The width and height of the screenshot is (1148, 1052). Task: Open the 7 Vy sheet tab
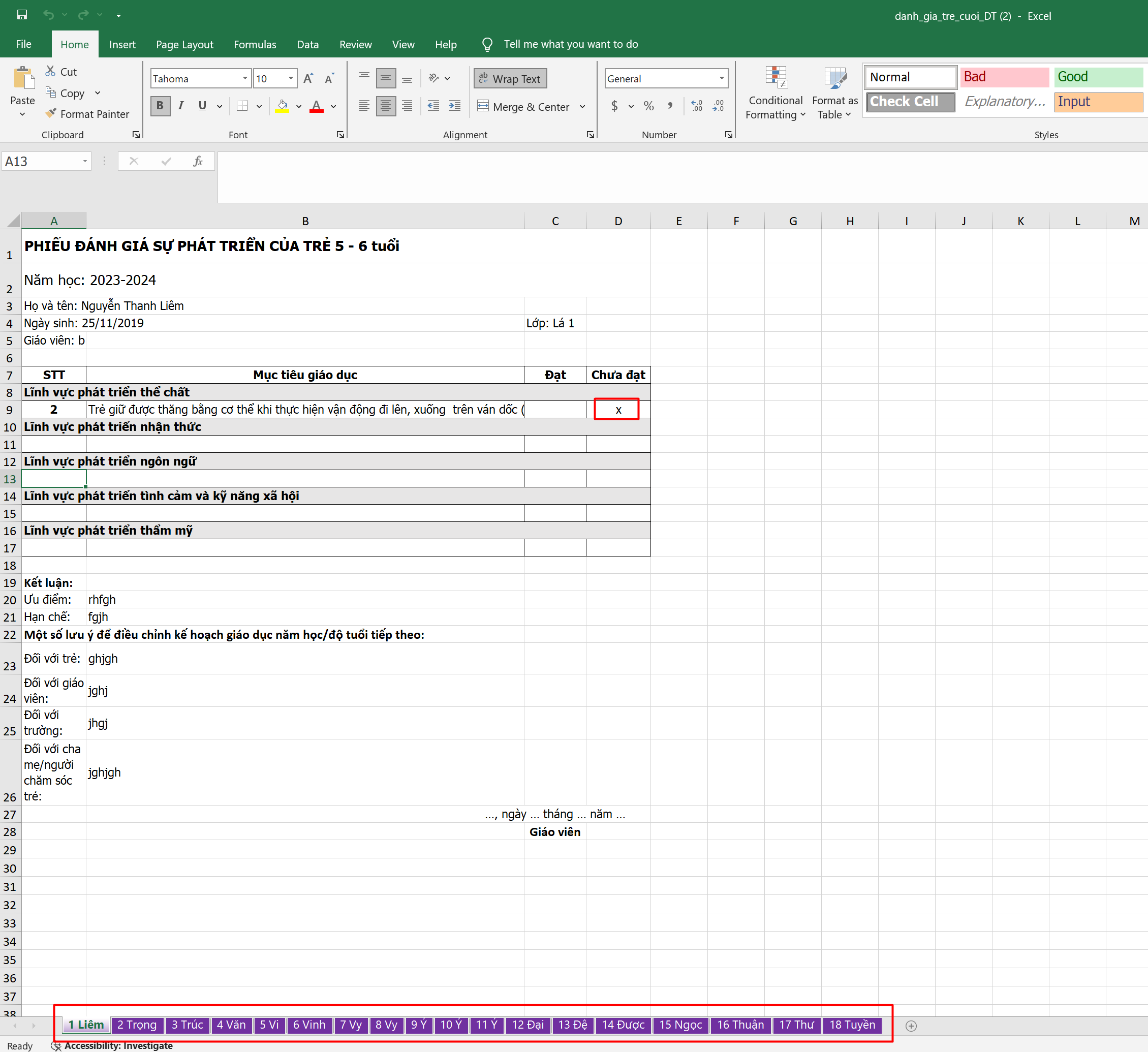pyautogui.click(x=351, y=1025)
